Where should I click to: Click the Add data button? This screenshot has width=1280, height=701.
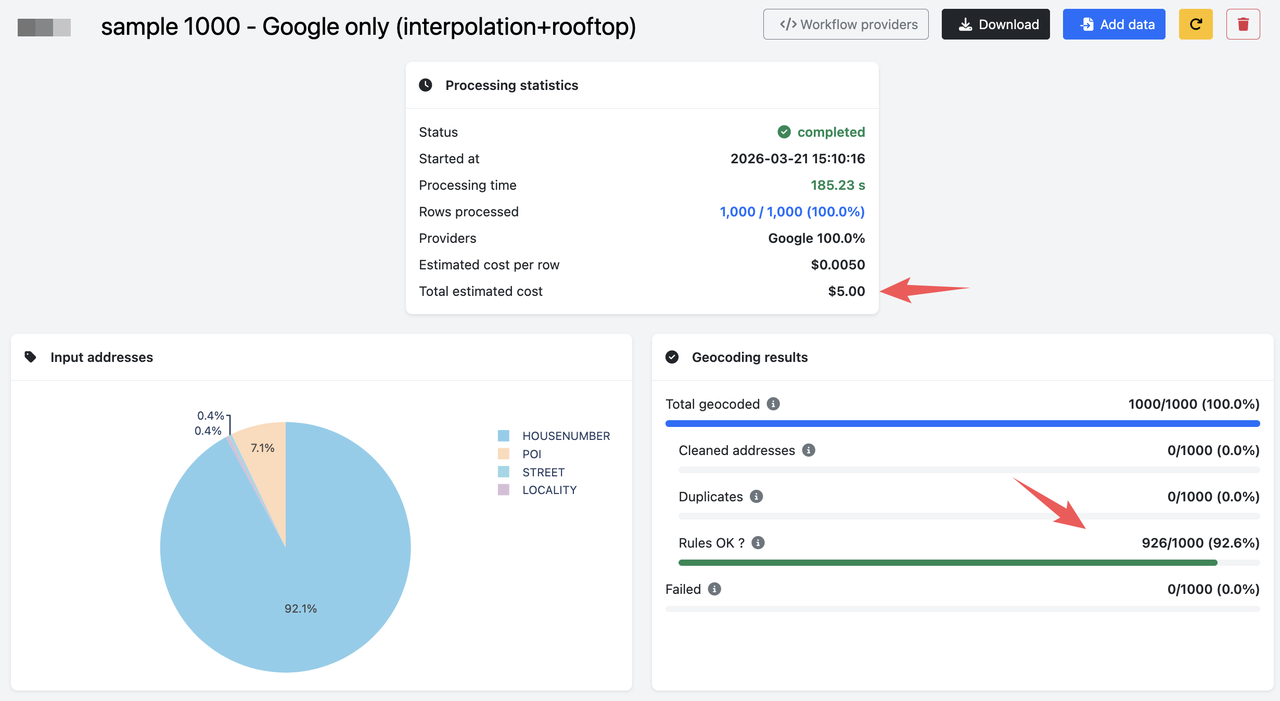[x=1113, y=24]
